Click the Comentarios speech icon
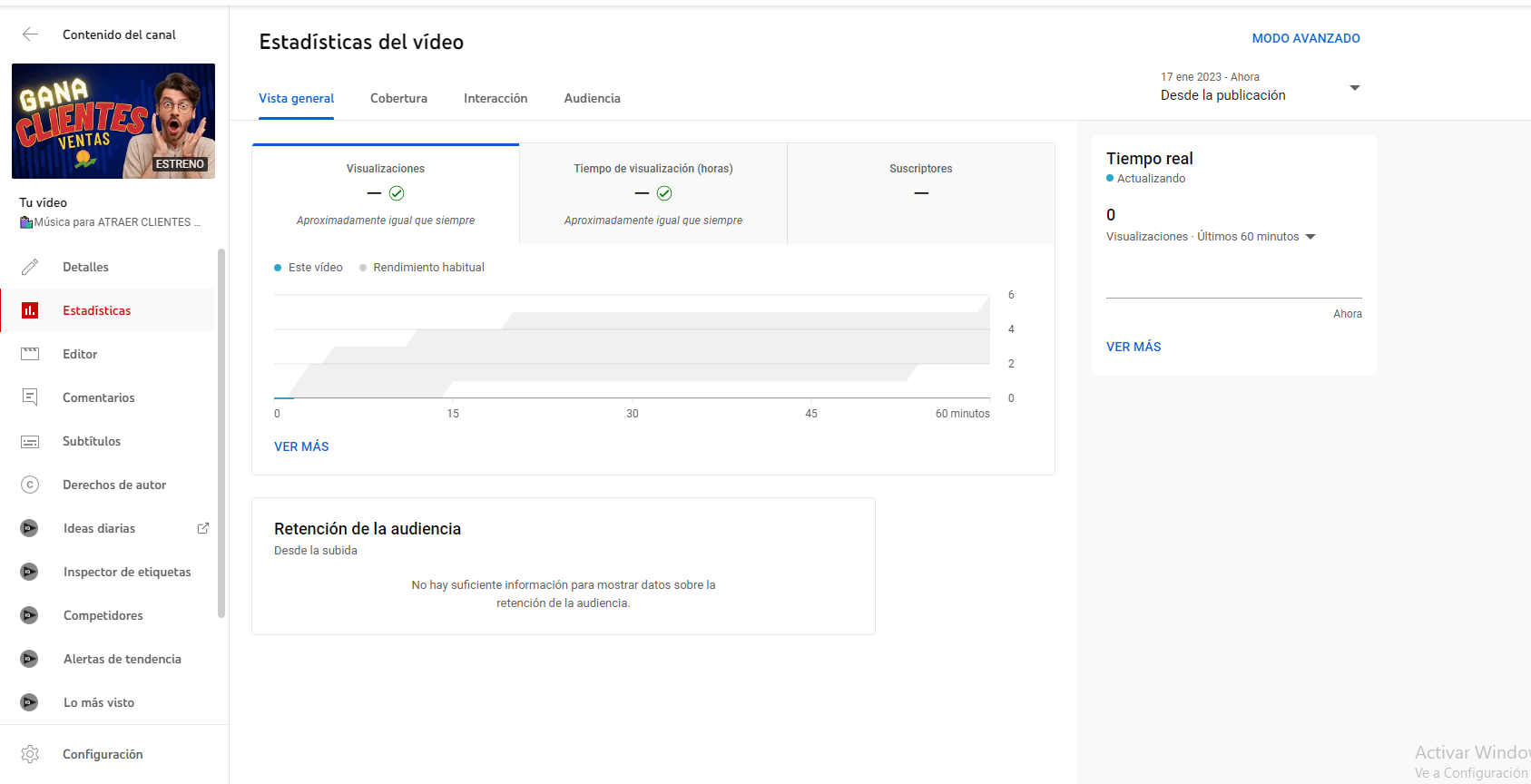The width and height of the screenshot is (1531, 784). pos(30,397)
